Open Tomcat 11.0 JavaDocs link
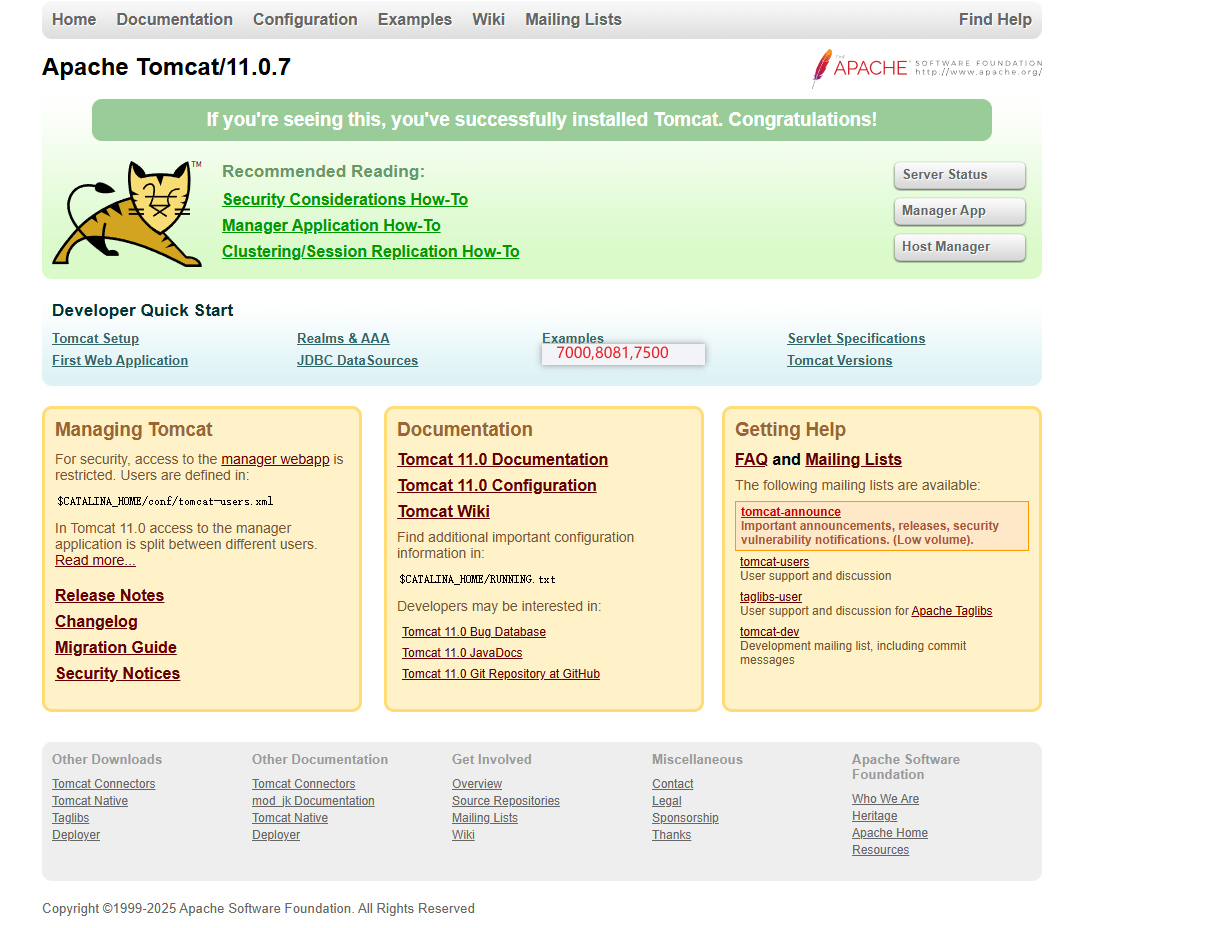The image size is (1206, 928). 462,653
